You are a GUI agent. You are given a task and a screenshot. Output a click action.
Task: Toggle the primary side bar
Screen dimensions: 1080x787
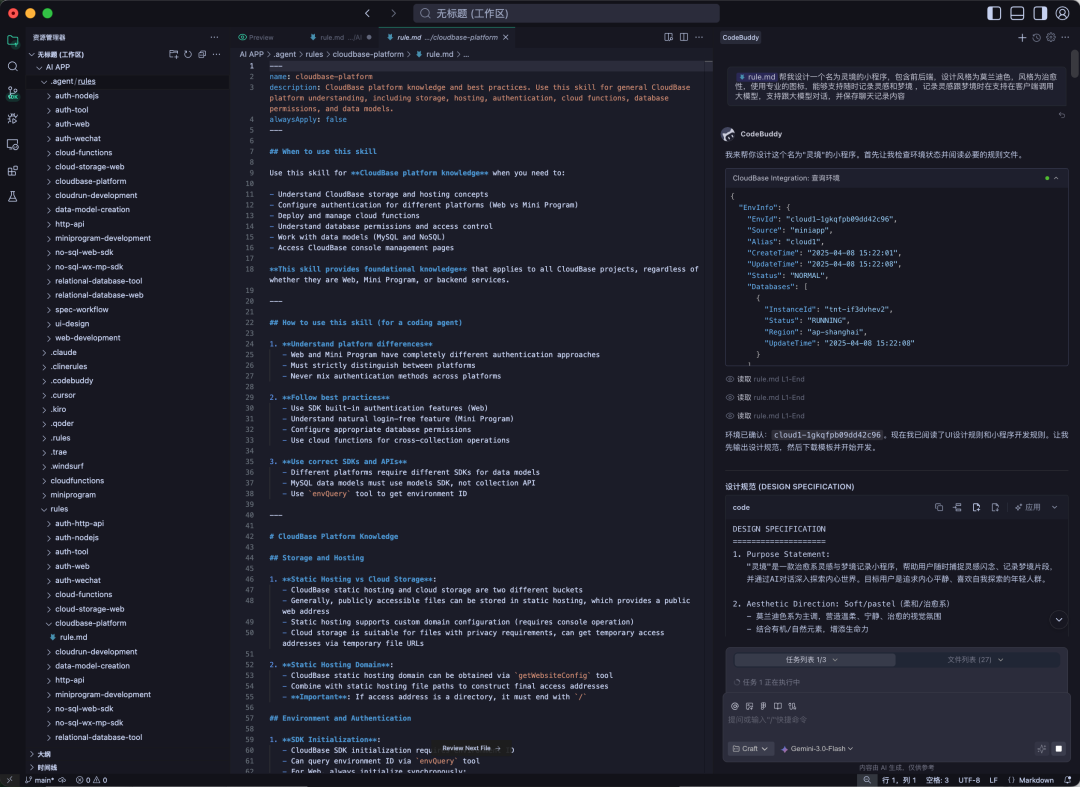[x=994, y=13]
